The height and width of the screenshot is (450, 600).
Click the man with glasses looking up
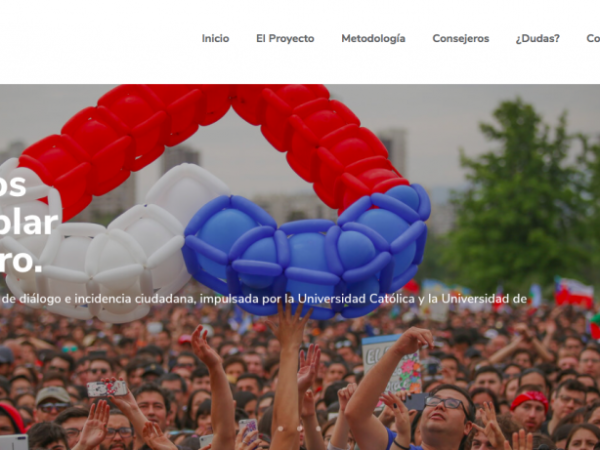446,415
